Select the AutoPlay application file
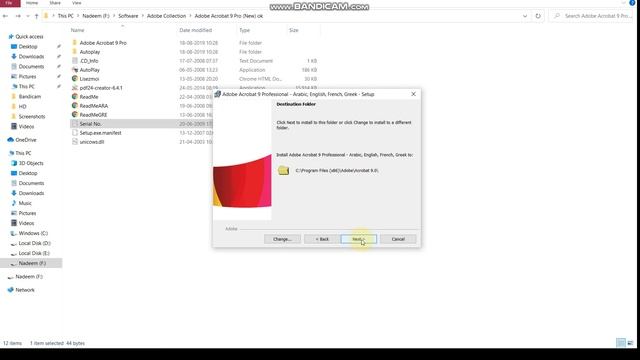This screenshot has height=360, width=640. click(89, 70)
